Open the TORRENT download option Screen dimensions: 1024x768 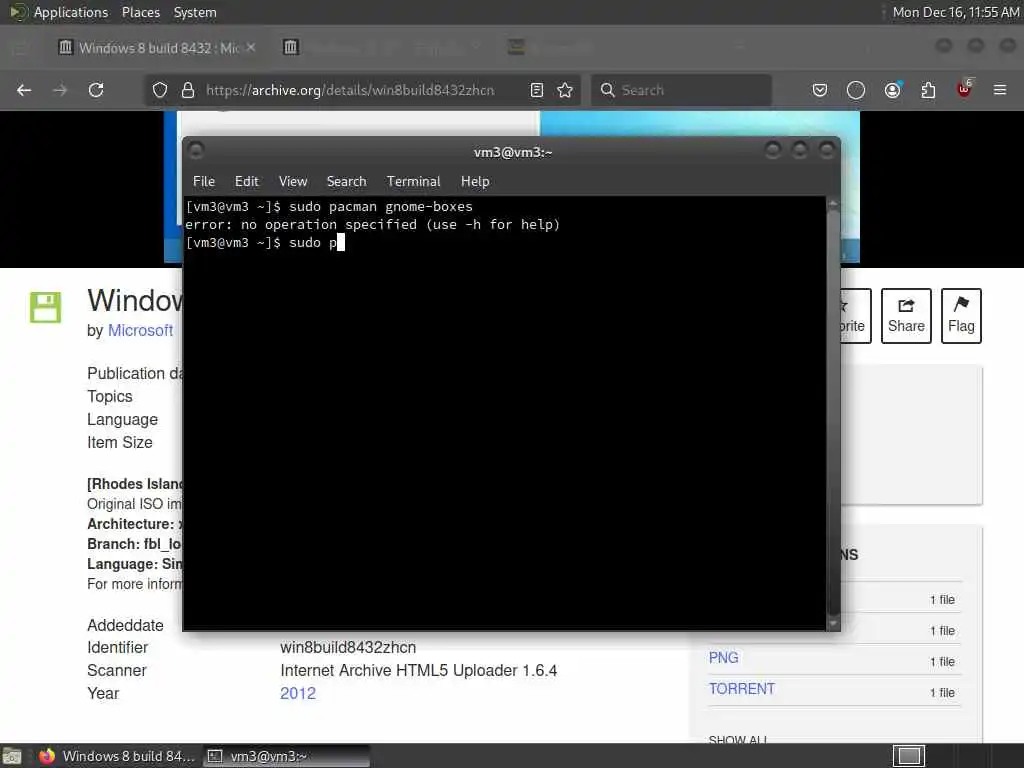[742, 689]
